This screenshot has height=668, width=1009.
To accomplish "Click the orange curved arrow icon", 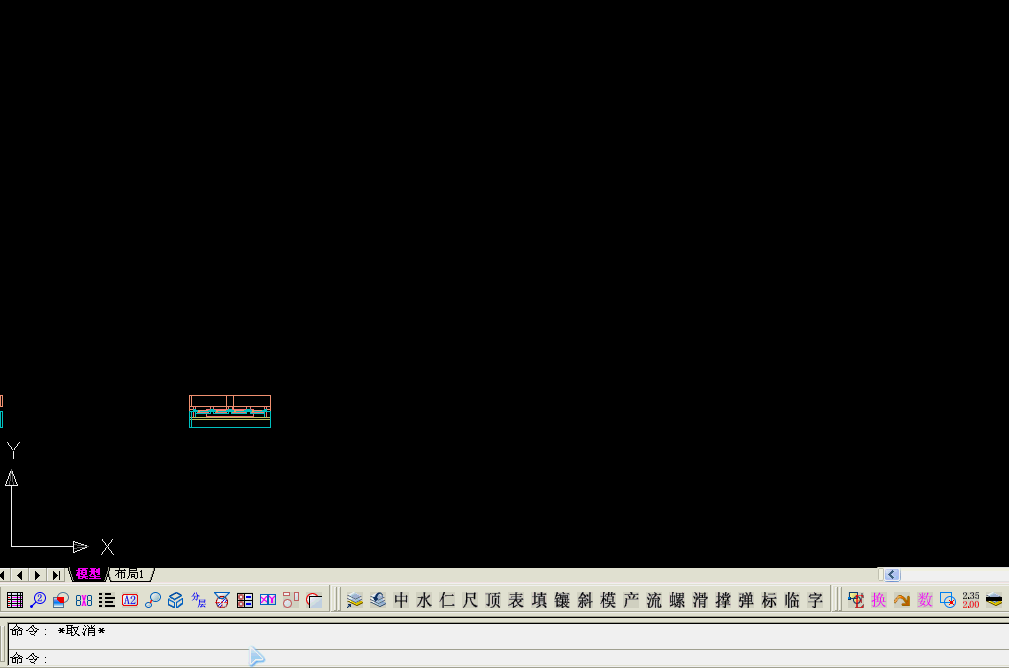I will (x=902, y=600).
